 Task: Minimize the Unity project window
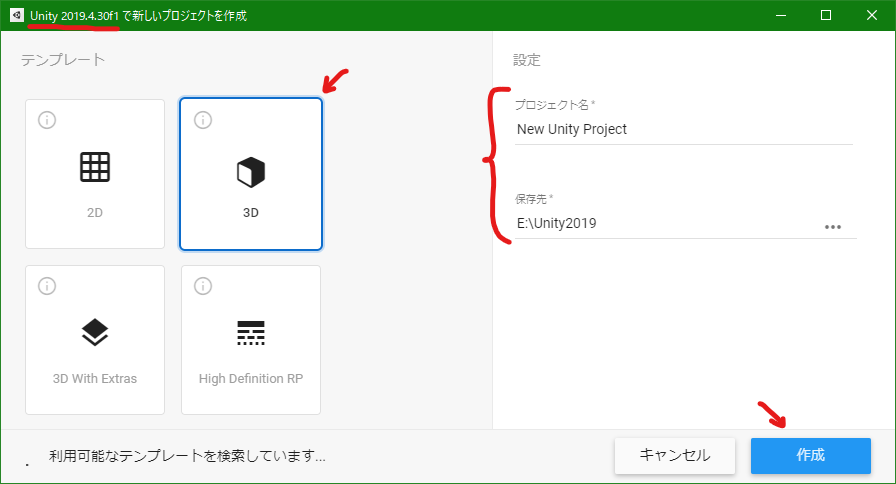pyautogui.click(x=781, y=15)
